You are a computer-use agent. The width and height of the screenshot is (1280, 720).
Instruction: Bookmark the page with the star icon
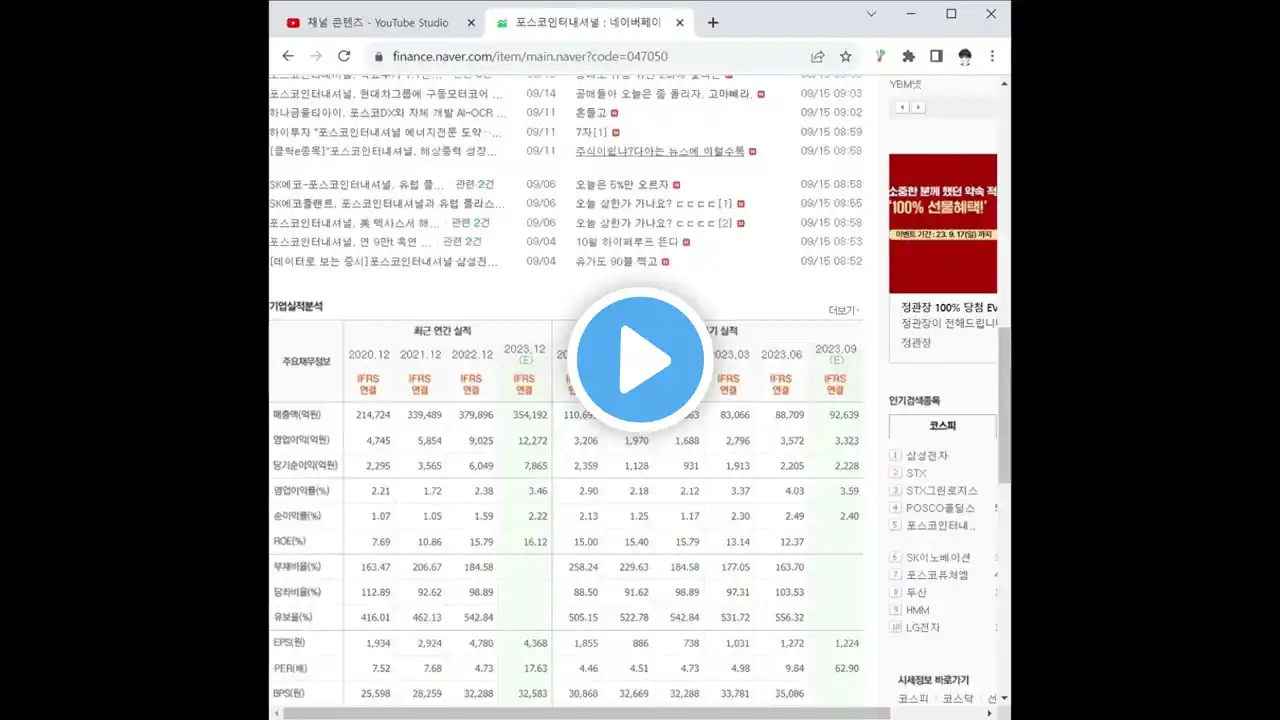coord(845,56)
